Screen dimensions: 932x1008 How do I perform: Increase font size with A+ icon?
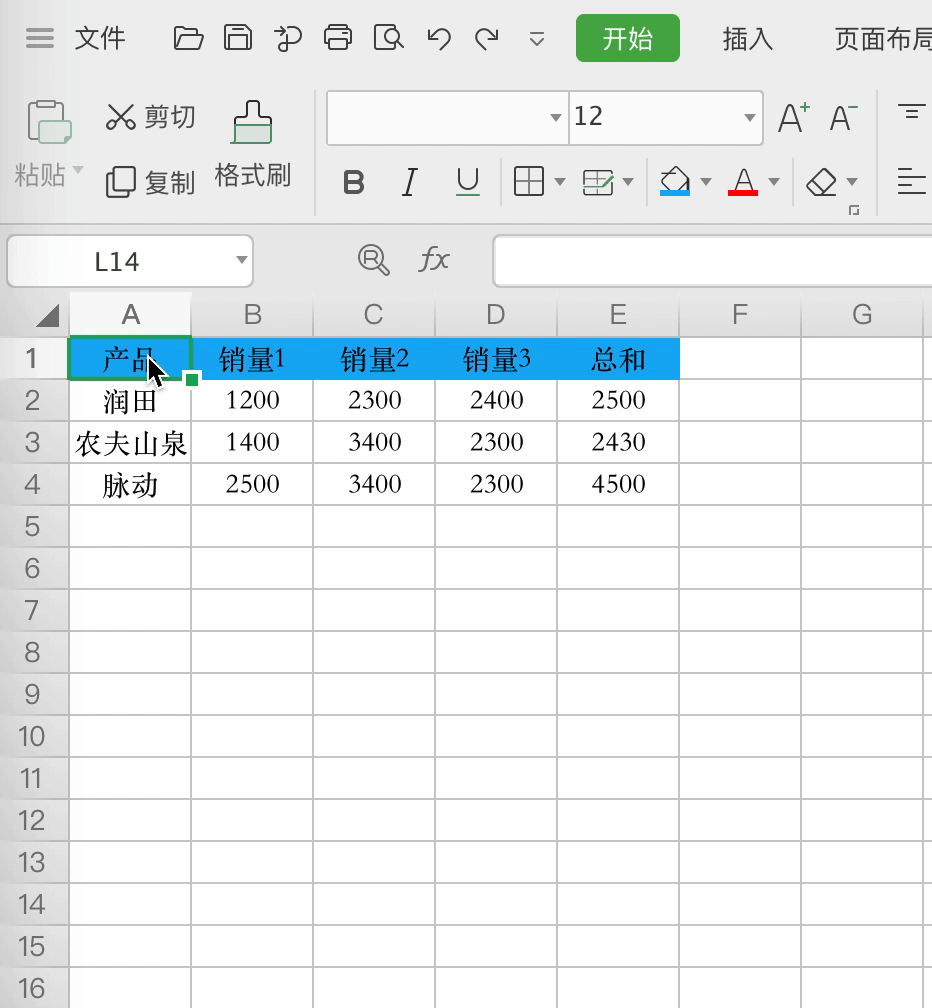click(793, 118)
